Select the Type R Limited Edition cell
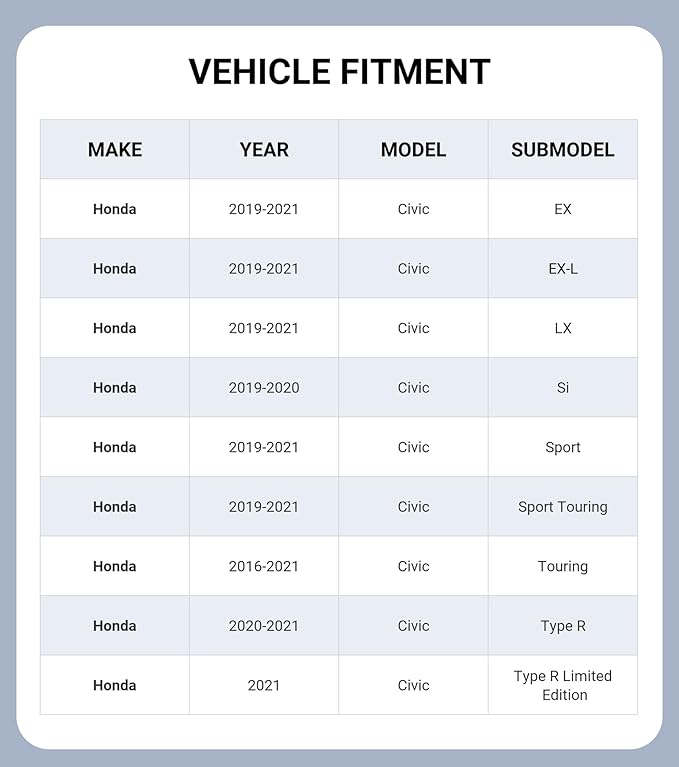 point(563,685)
